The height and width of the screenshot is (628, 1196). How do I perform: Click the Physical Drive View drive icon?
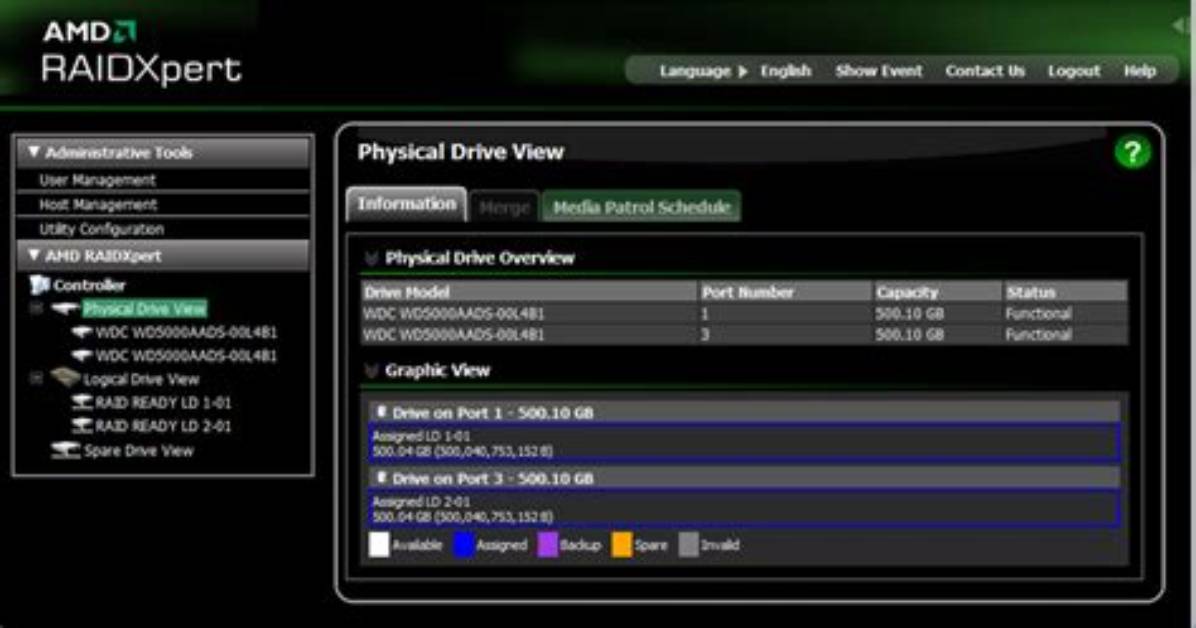point(65,308)
